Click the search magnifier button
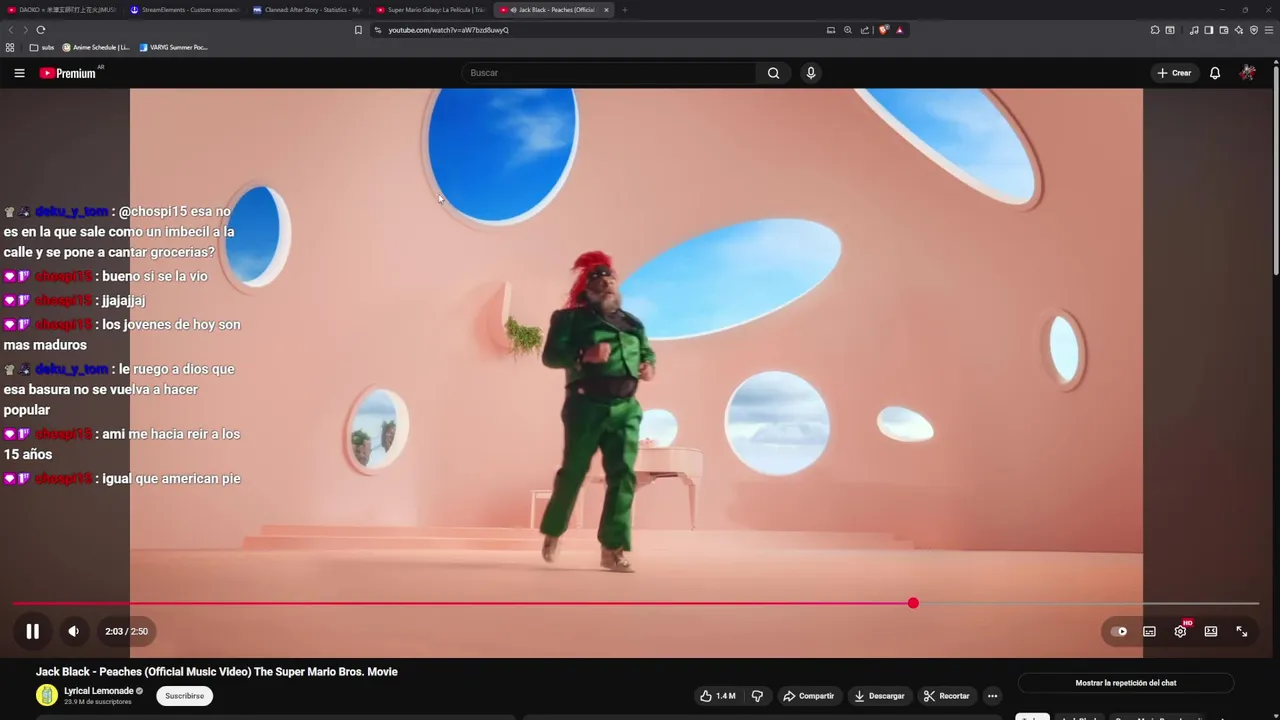This screenshot has width=1280, height=720. coord(773,73)
